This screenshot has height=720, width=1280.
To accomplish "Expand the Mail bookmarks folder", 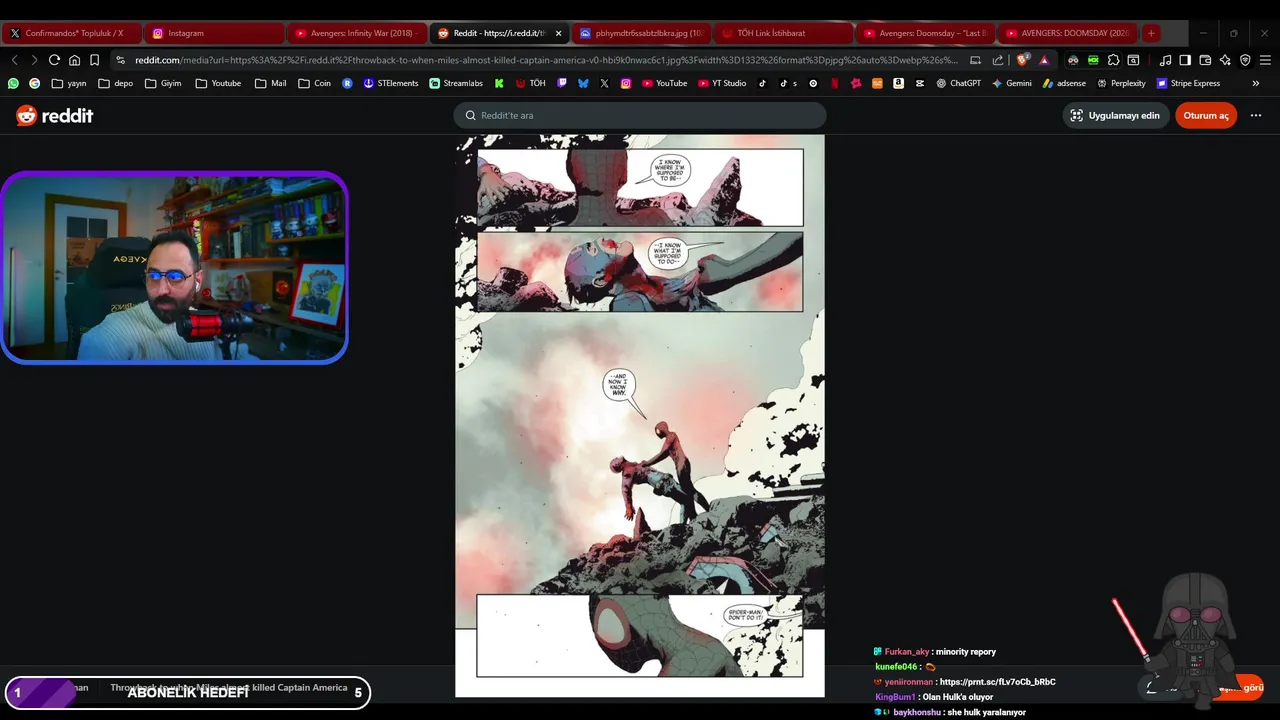I will pos(270,83).
